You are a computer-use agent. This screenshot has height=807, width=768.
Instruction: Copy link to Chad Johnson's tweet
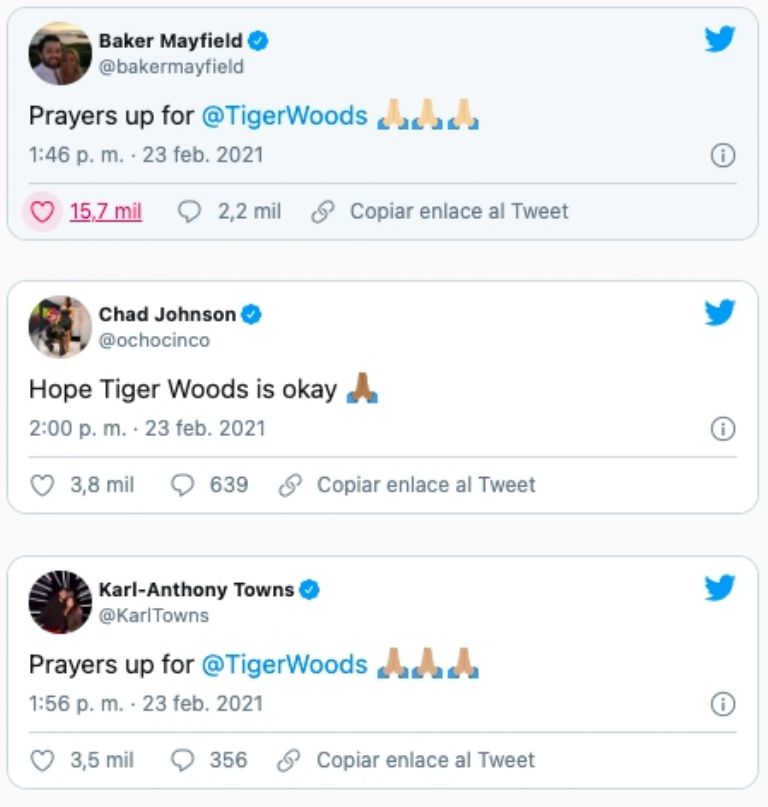pos(407,485)
